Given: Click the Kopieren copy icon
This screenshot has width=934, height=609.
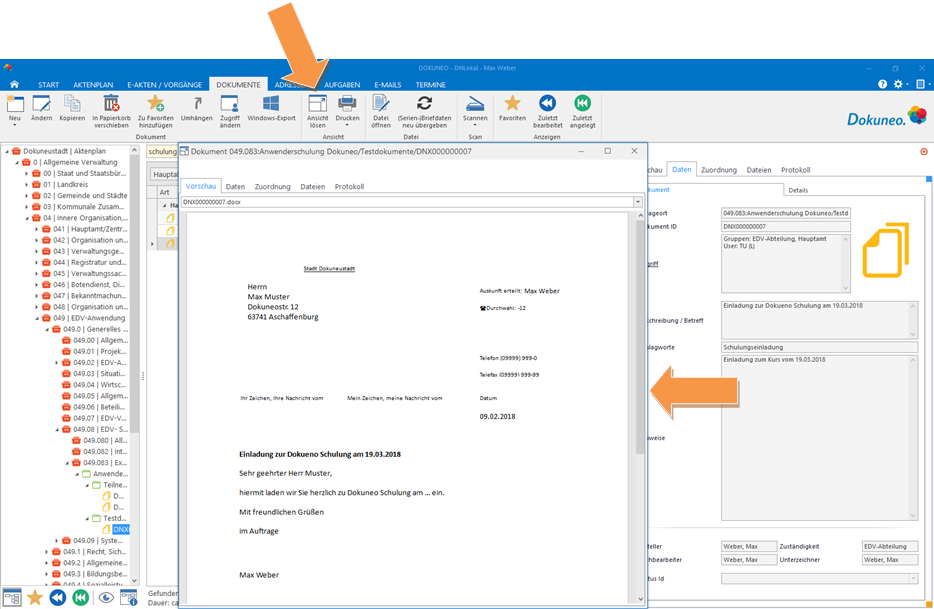Looking at the screenshot, I should click(72, 104).
